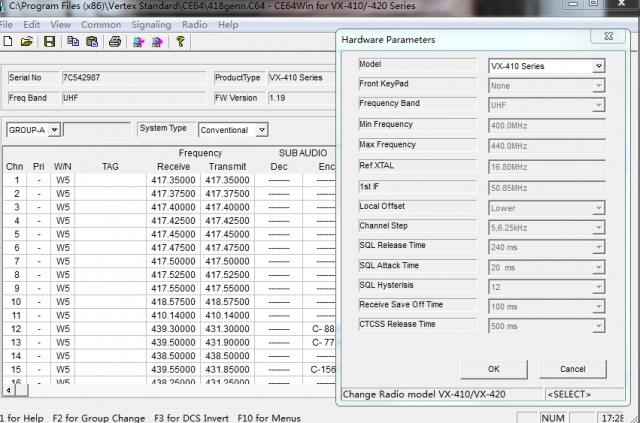Open the Frequency Band dropdown

click(x=598, y=105)
